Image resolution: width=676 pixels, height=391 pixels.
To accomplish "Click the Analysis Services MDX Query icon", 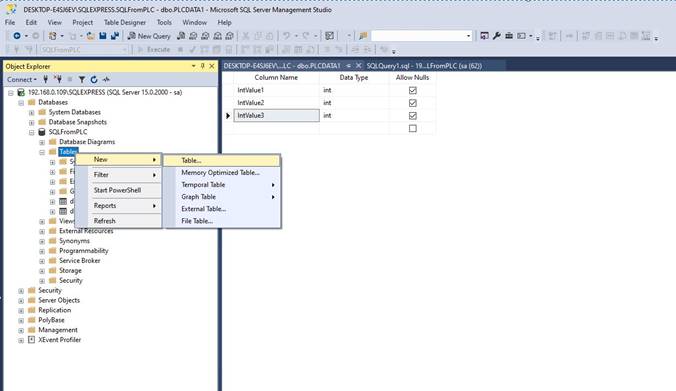I will tap(193, 36).
